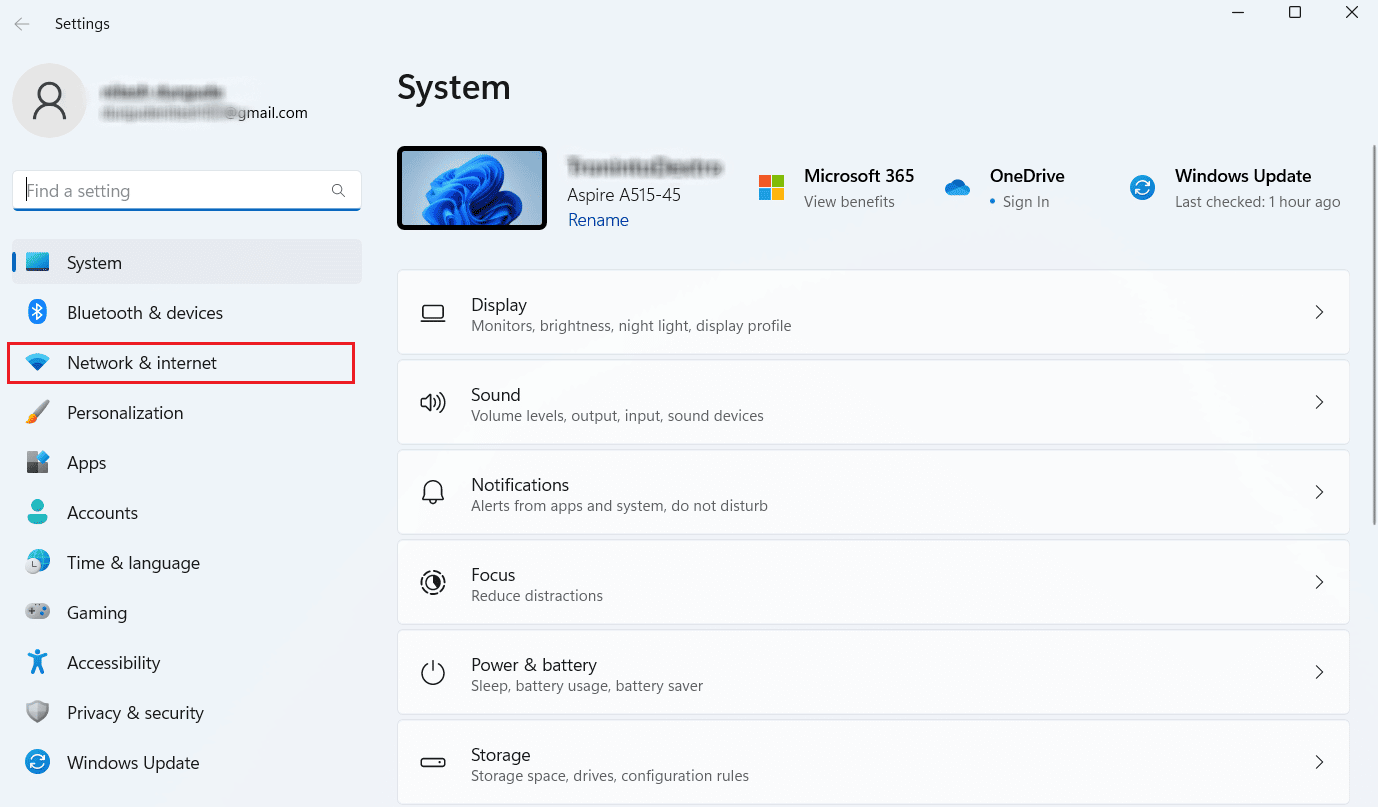This screenshot has width=1378, height=807.
Task: Click the Accessibility figure icon
Action: [x=38, y=662]
